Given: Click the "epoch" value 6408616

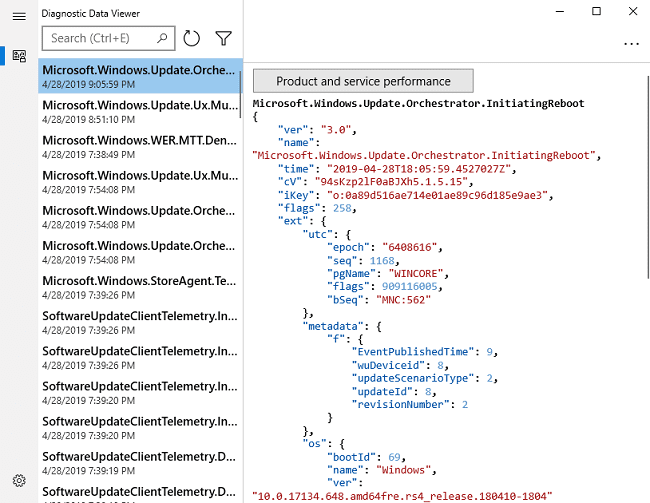Looking at the screenshot, I should (x=410, y=247).
